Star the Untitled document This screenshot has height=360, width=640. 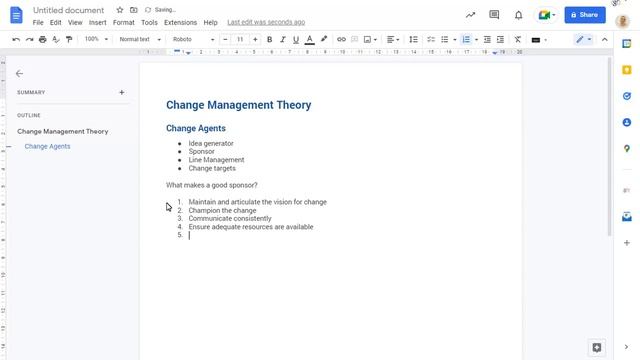120,10
